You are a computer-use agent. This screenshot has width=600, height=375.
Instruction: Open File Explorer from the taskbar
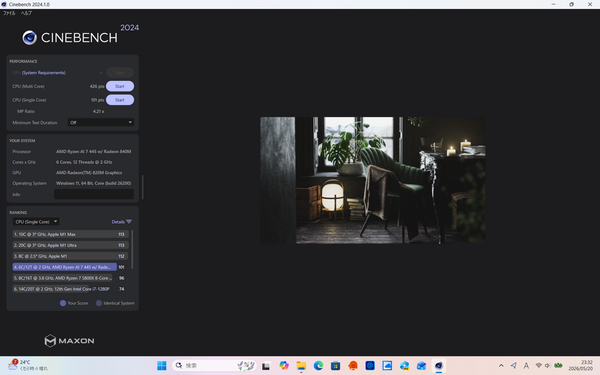point(301,366)
